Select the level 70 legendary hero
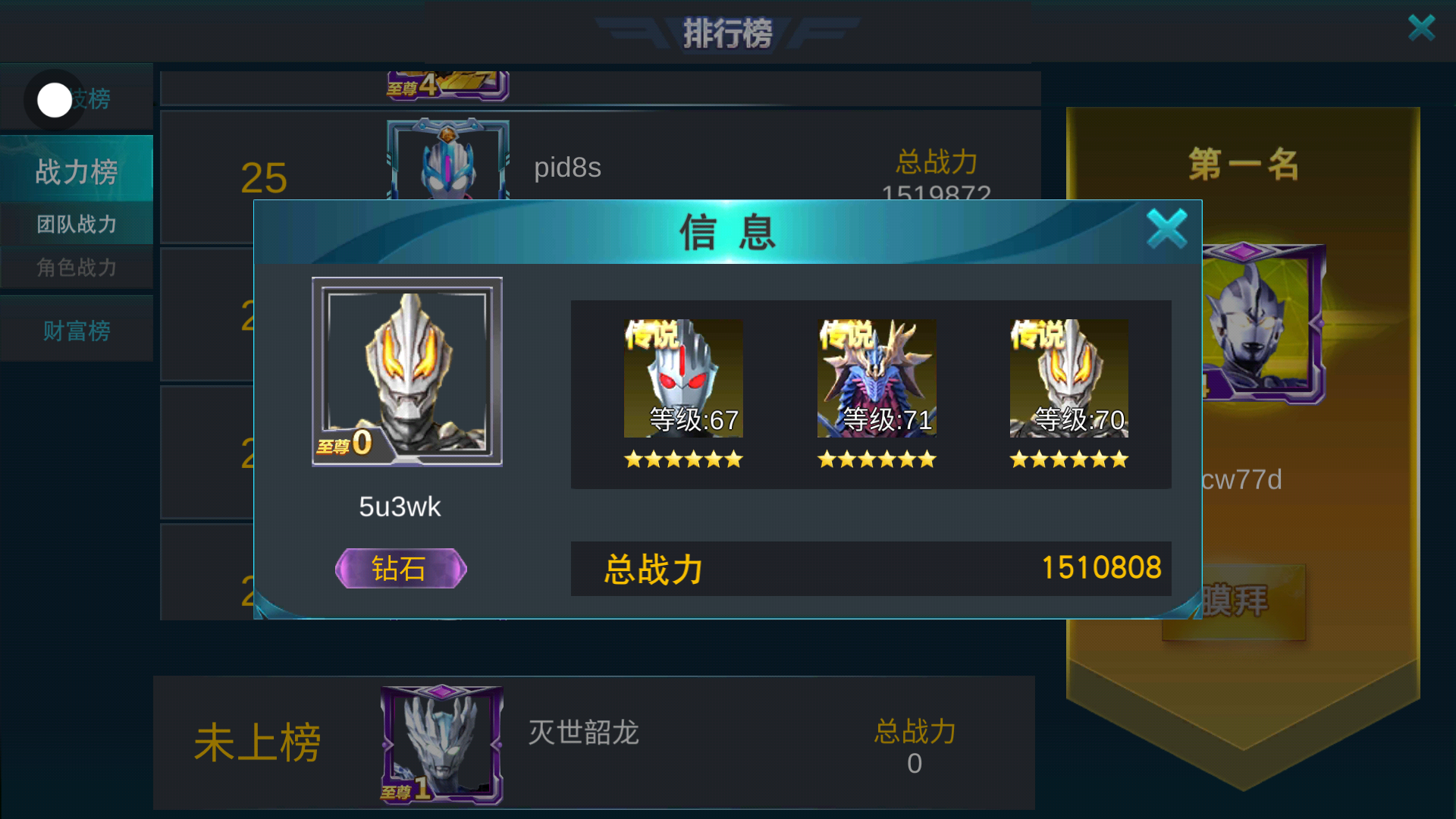Image resolution: width=1456 pixels, height=819 pixels. coord(1069,378)
